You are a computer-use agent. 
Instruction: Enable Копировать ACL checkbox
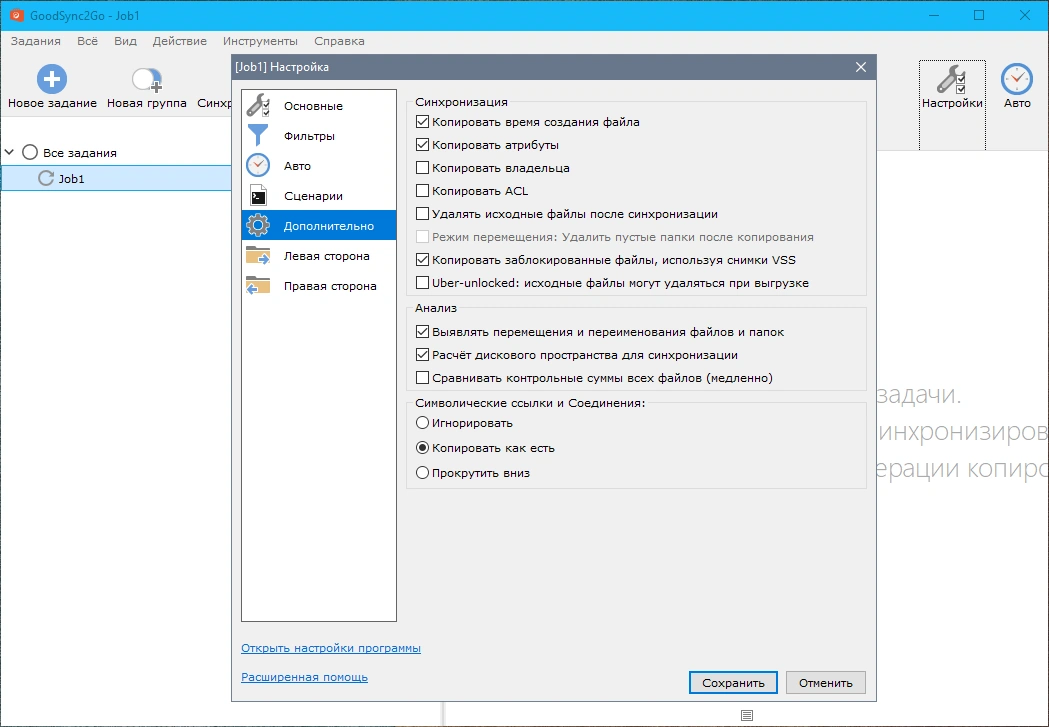[422, 191]
